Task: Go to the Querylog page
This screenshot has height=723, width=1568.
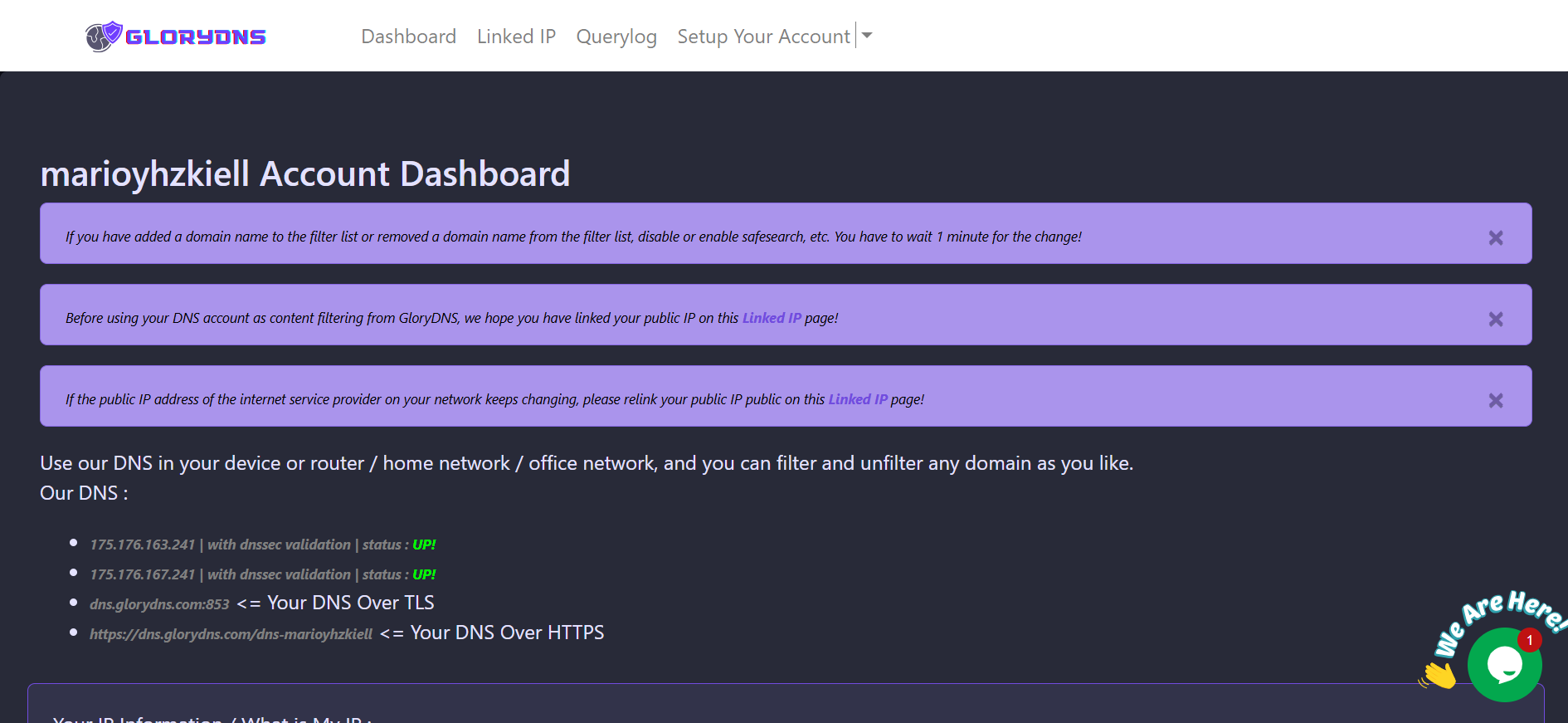Action: [616, 37]
